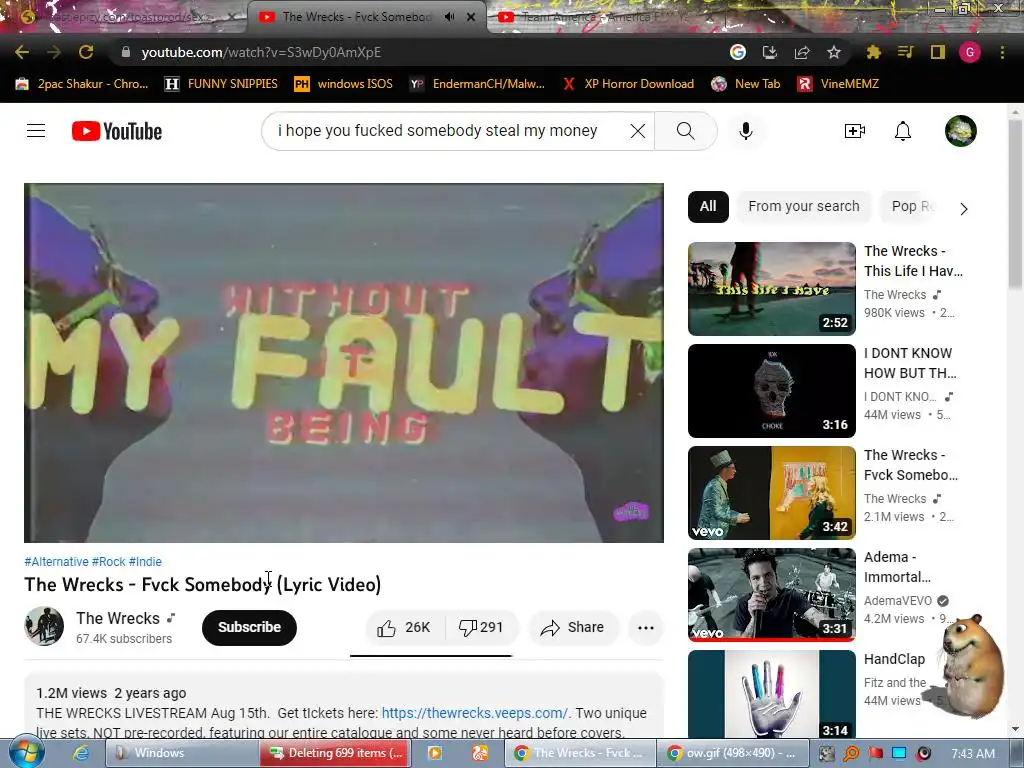1024x768 pixels.
Task: Go to YouTube home via the logo
Action: (x=117, y=131)
